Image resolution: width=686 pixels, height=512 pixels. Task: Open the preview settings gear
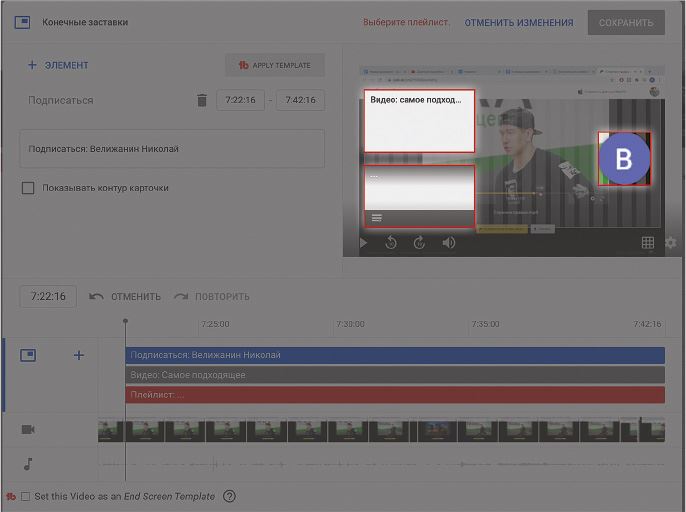pyautogui.click(x=670, y=242)
